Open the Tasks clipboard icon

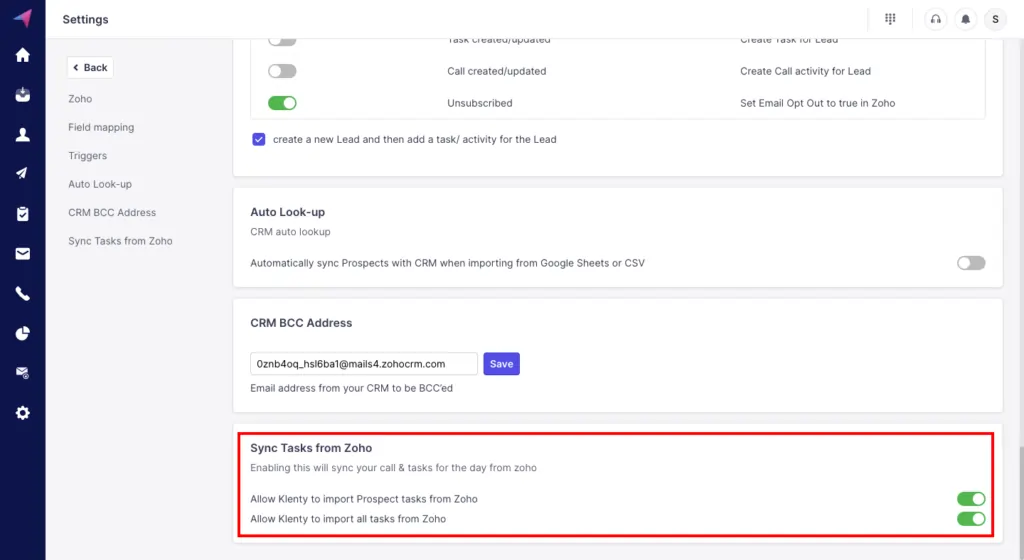pyautogui.click(x=23, y=213)
